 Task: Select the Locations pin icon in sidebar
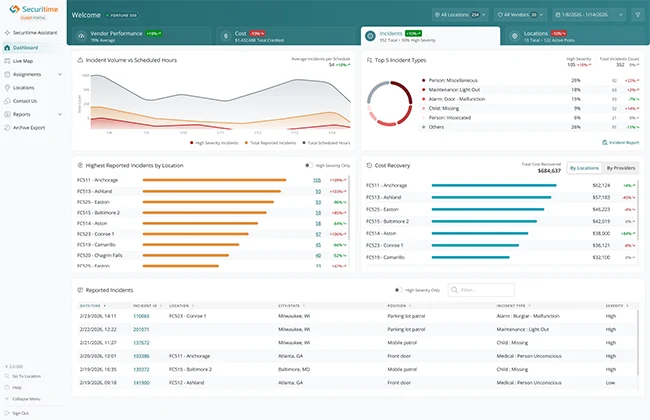[7, 88]
